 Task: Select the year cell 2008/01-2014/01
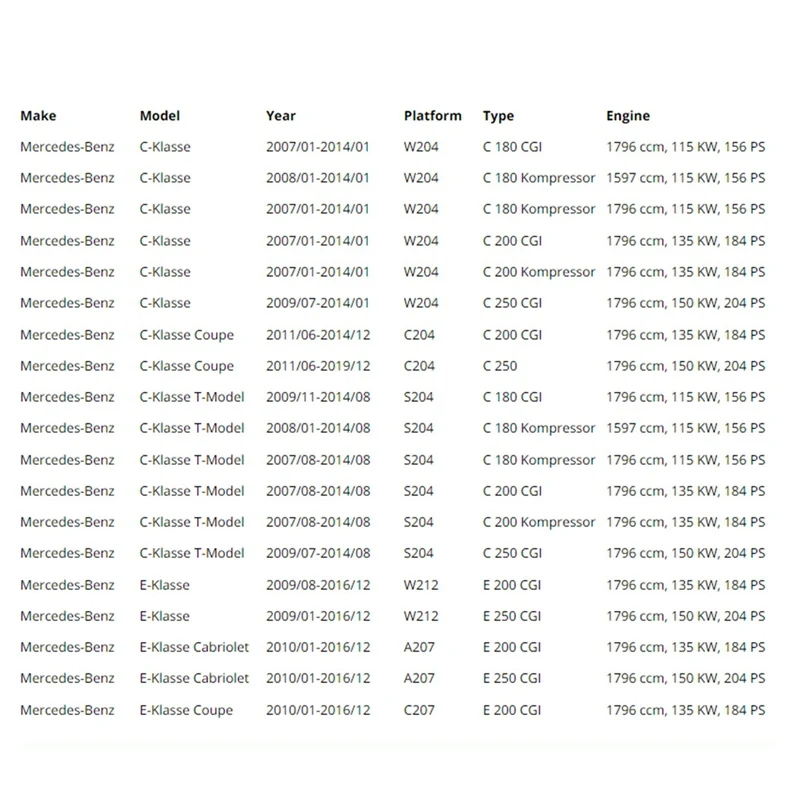(318, 178)
